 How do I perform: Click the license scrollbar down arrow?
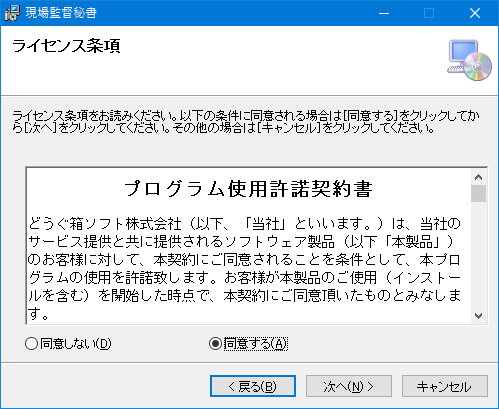pos(479,315)
